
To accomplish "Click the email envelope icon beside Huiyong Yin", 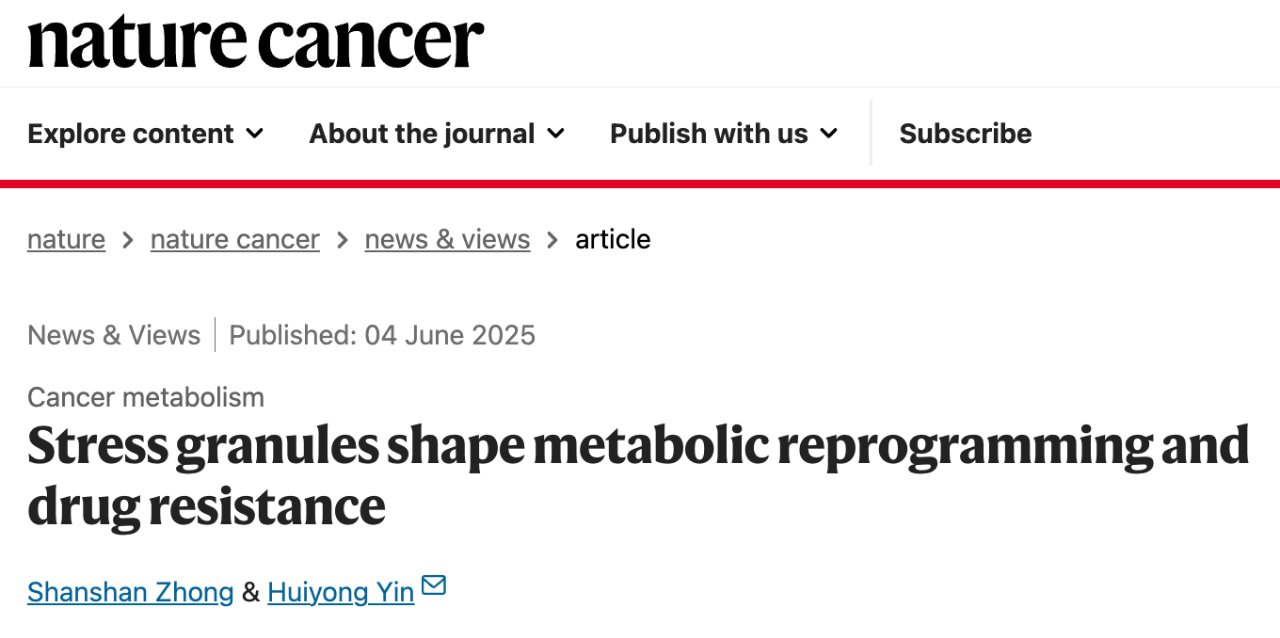I will pos(433,587).
